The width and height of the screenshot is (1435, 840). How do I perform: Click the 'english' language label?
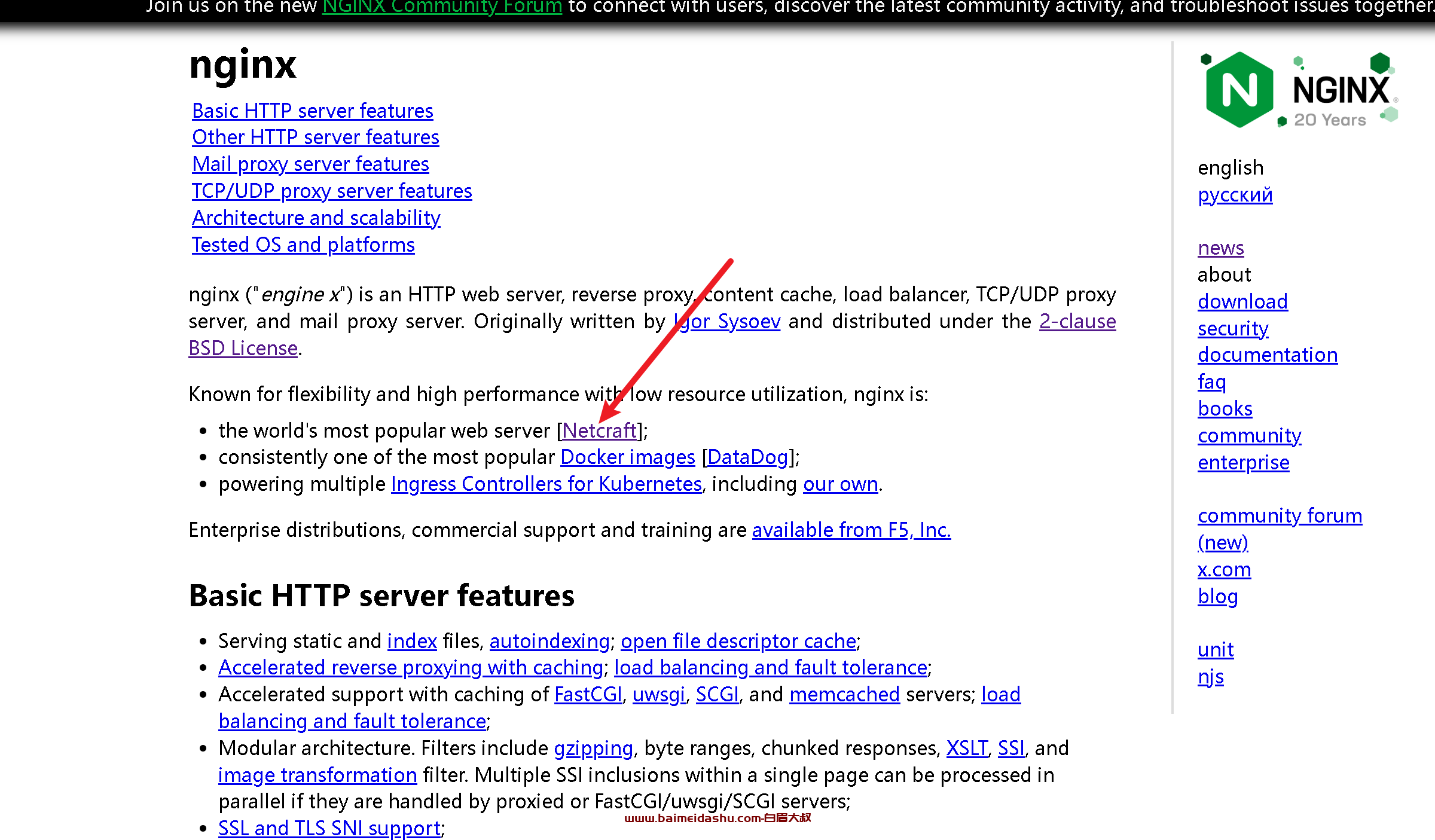pyautogui.click(x=1231, y=168)
